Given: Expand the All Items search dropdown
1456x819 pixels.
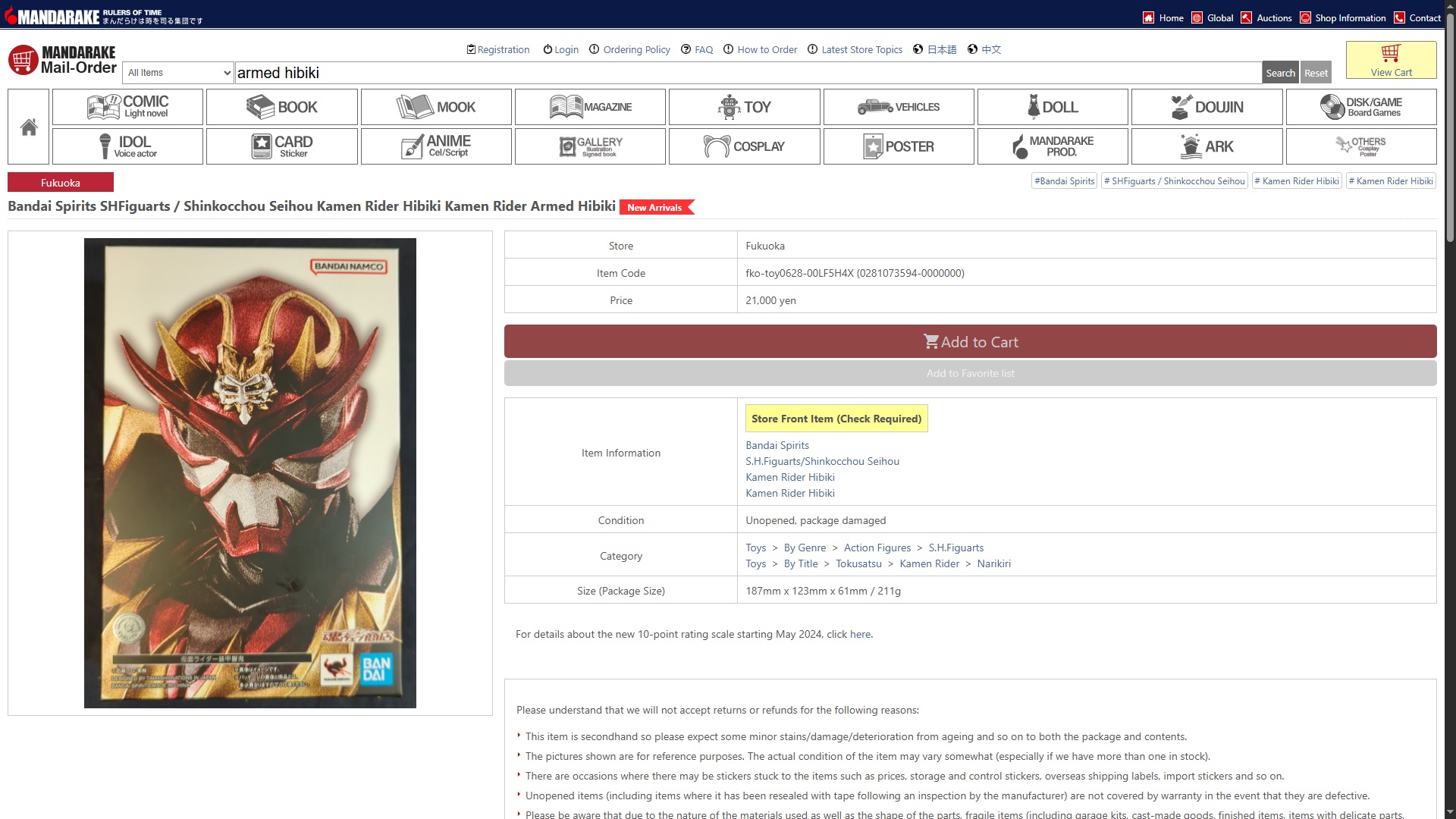Looking at the screenshot, I should (x=178, y=73).
